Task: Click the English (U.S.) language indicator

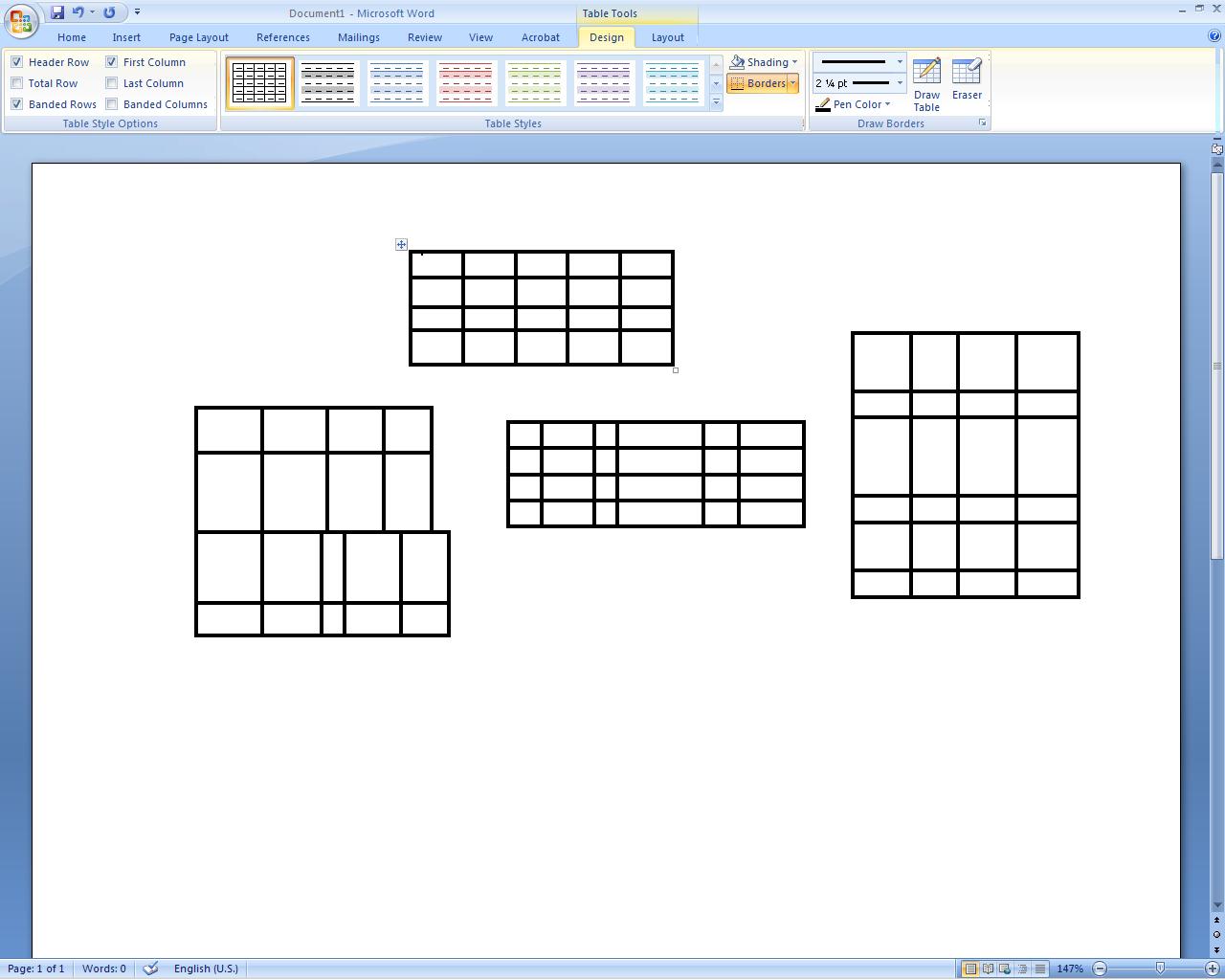Action: tap(206, 969)
